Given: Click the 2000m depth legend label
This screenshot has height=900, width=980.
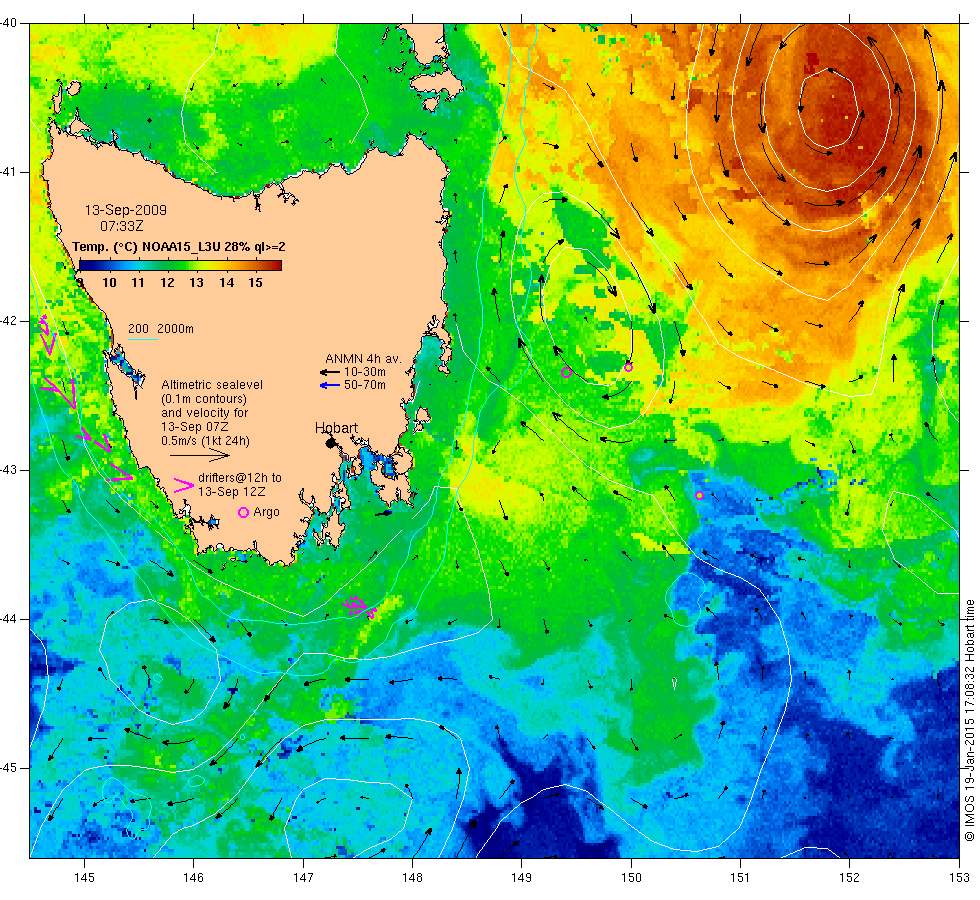Looking at the screenshot, I should tap(175, 329).
